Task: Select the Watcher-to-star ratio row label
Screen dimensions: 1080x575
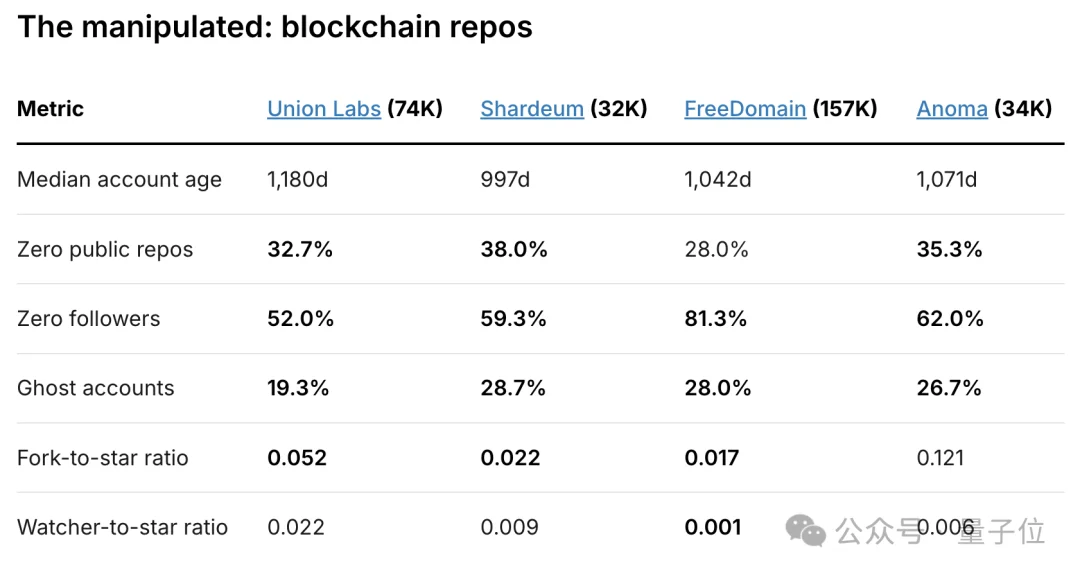Action: pyautogui.click(x=122, y=527)
